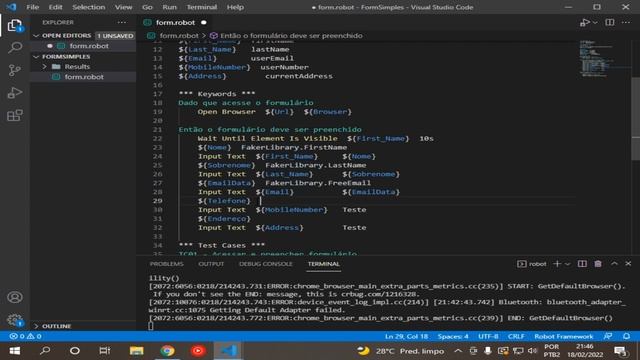Viewport: 640px width, 360px height.
Task: Open the Explorer view in activity bar
Action: coord(15,26)
